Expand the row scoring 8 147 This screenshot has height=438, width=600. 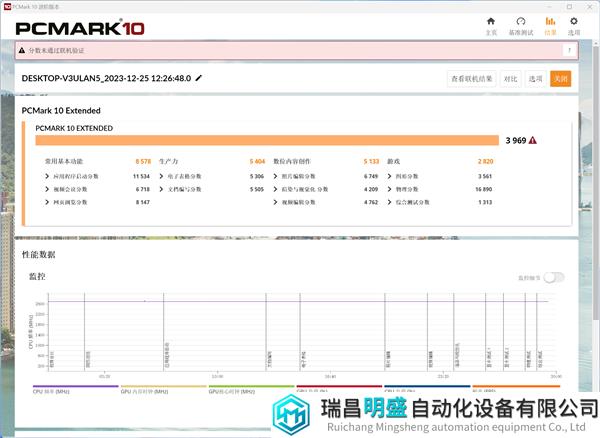pos(47,202)
